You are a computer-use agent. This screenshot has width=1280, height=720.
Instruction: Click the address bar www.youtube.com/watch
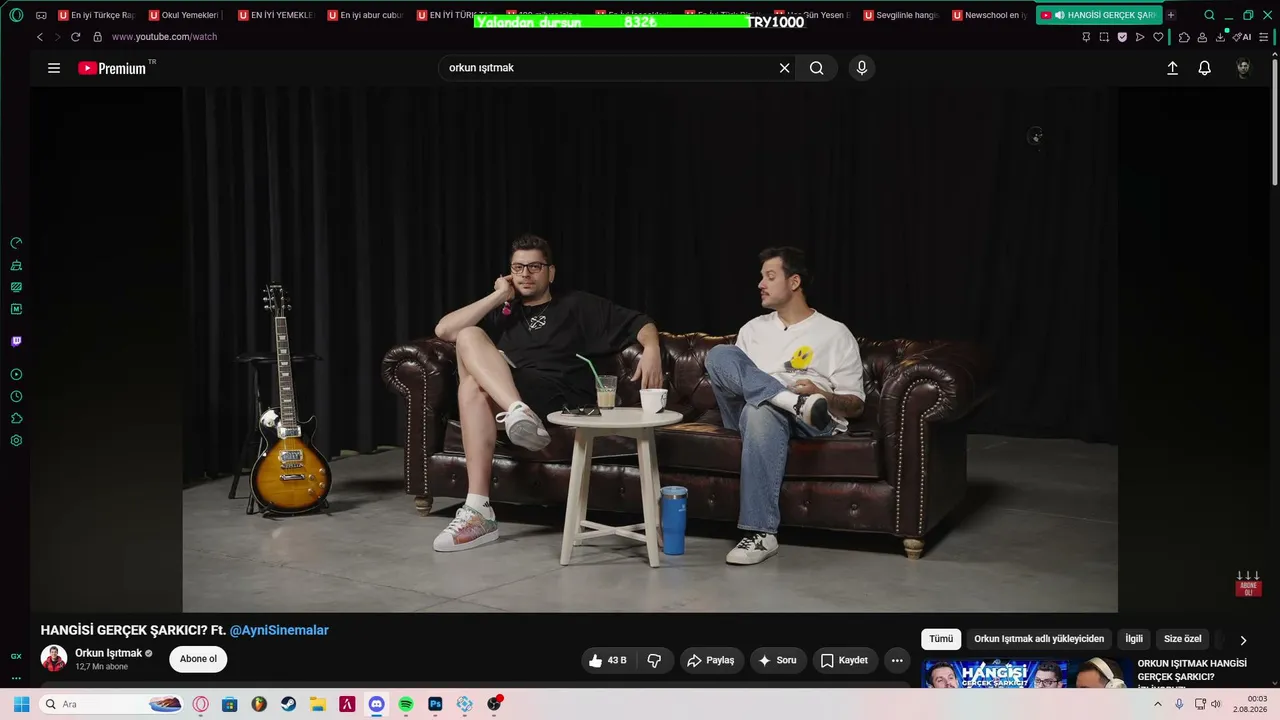pyautogui.click(x=164, y=37)
